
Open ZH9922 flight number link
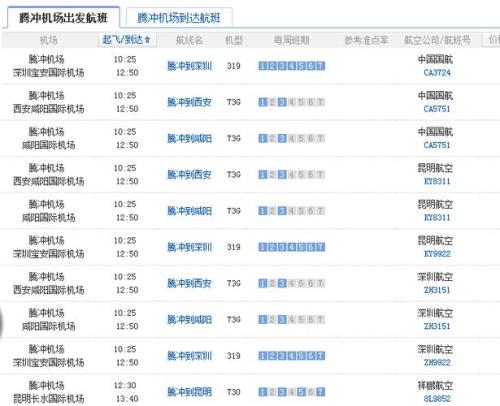click(x=437, y=363)
